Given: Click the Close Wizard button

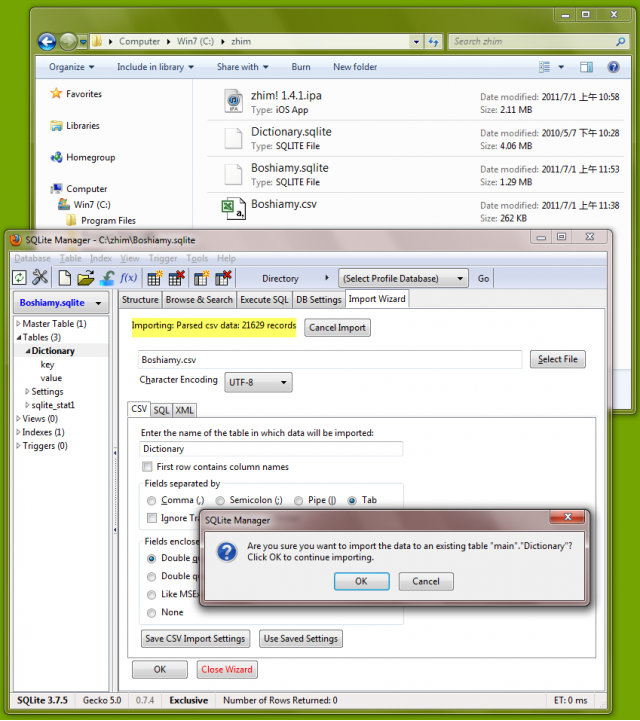Looking at the screenshot, I should [x=227, y=670].
